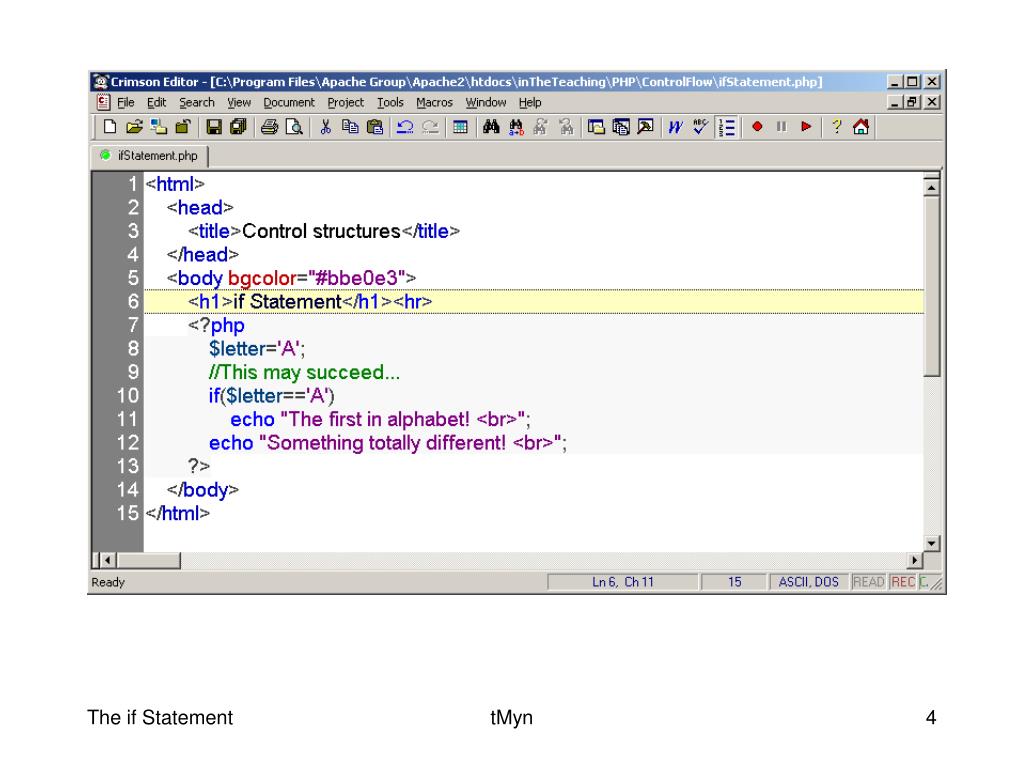Toggle Word Wrap W icon
1024x768 pixels.
(675, 127)
